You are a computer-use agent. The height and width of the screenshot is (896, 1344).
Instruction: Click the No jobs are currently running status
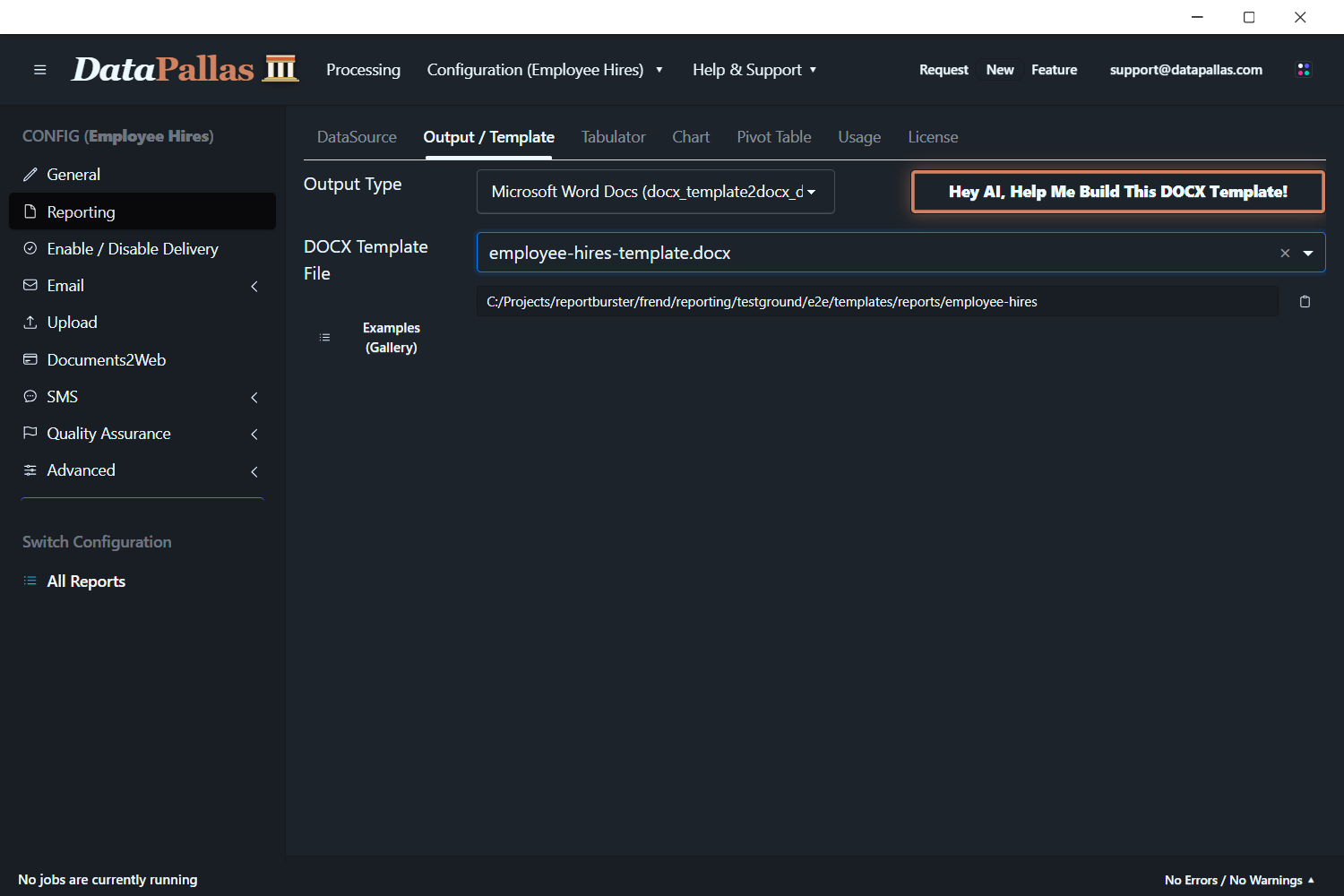click(108, 880)
